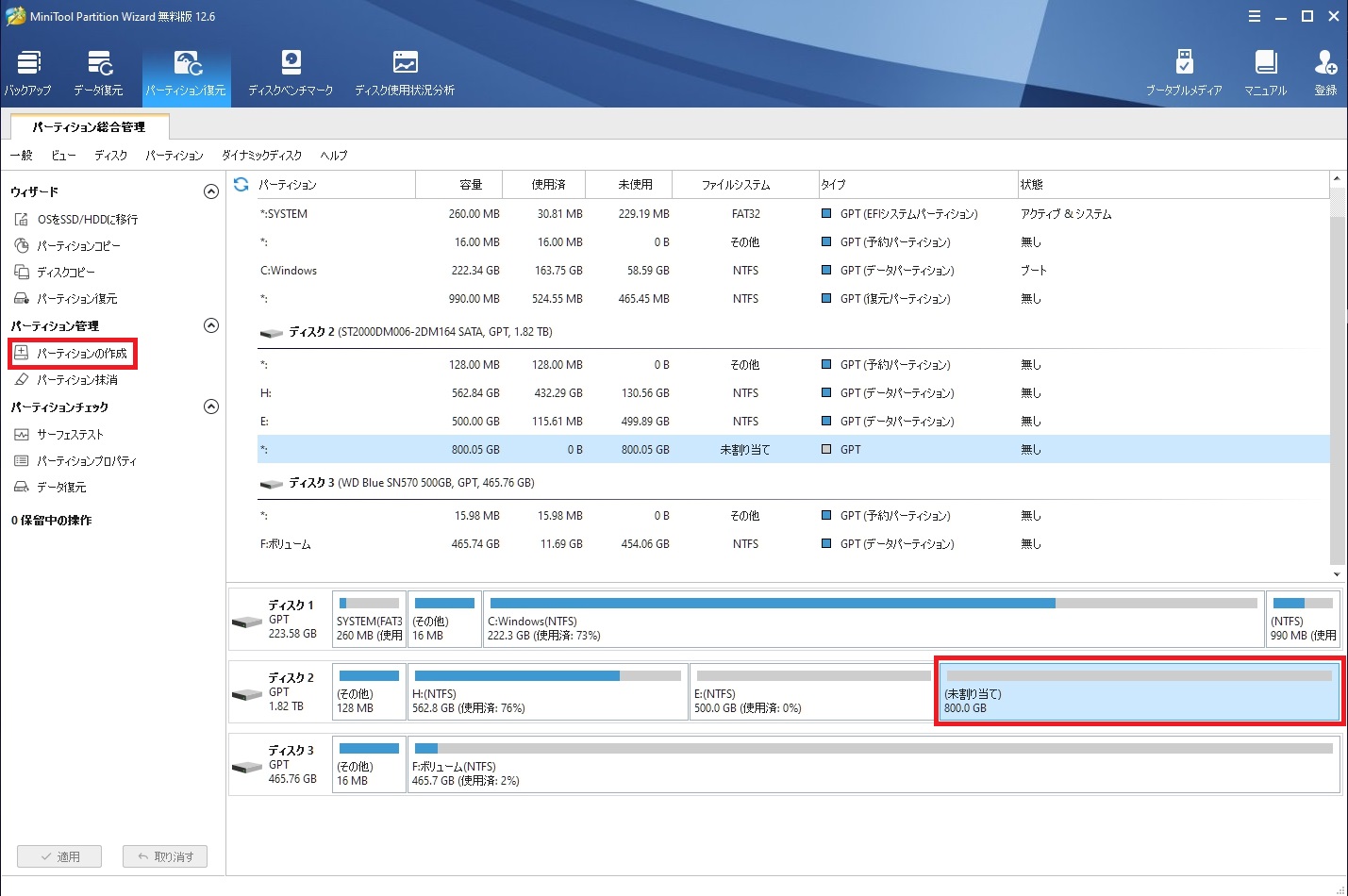Sort by 容量 column header
This screenshot has width=1348, height=896.
click(459, 185)
